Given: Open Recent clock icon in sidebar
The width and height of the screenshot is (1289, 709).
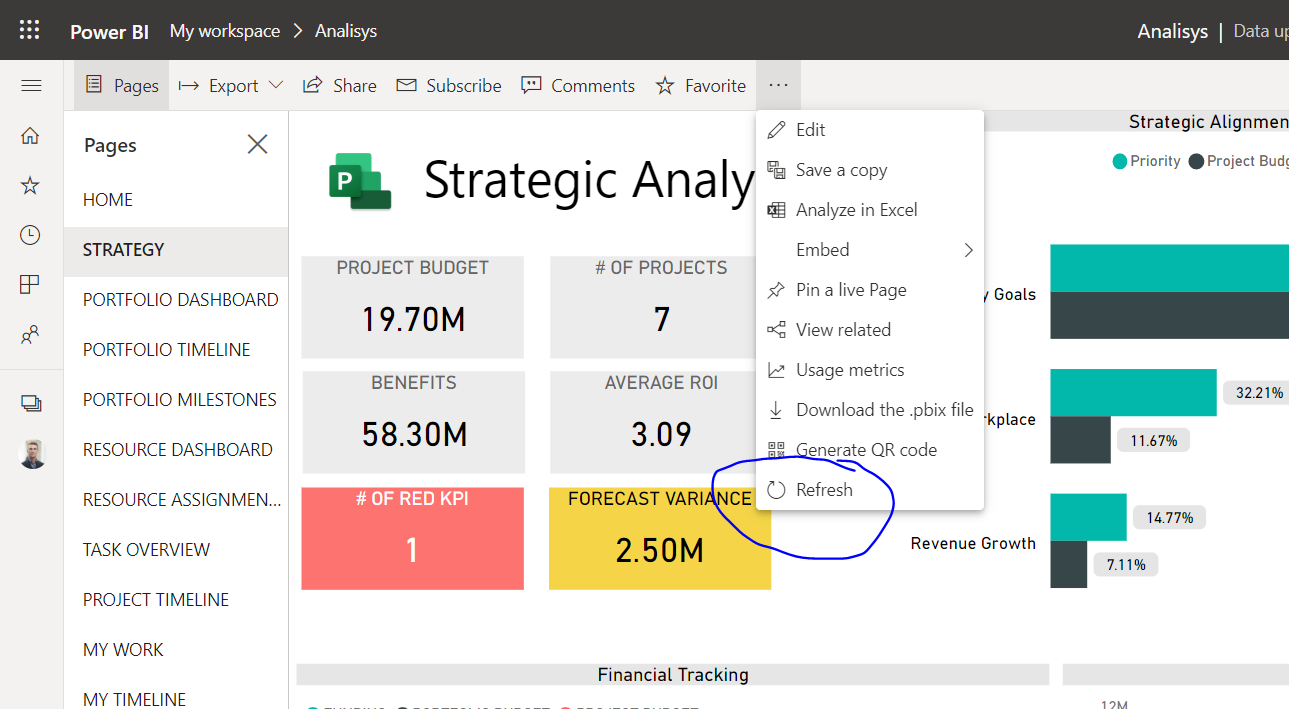Looking at the screenshot, I should (x=31, y=235).
